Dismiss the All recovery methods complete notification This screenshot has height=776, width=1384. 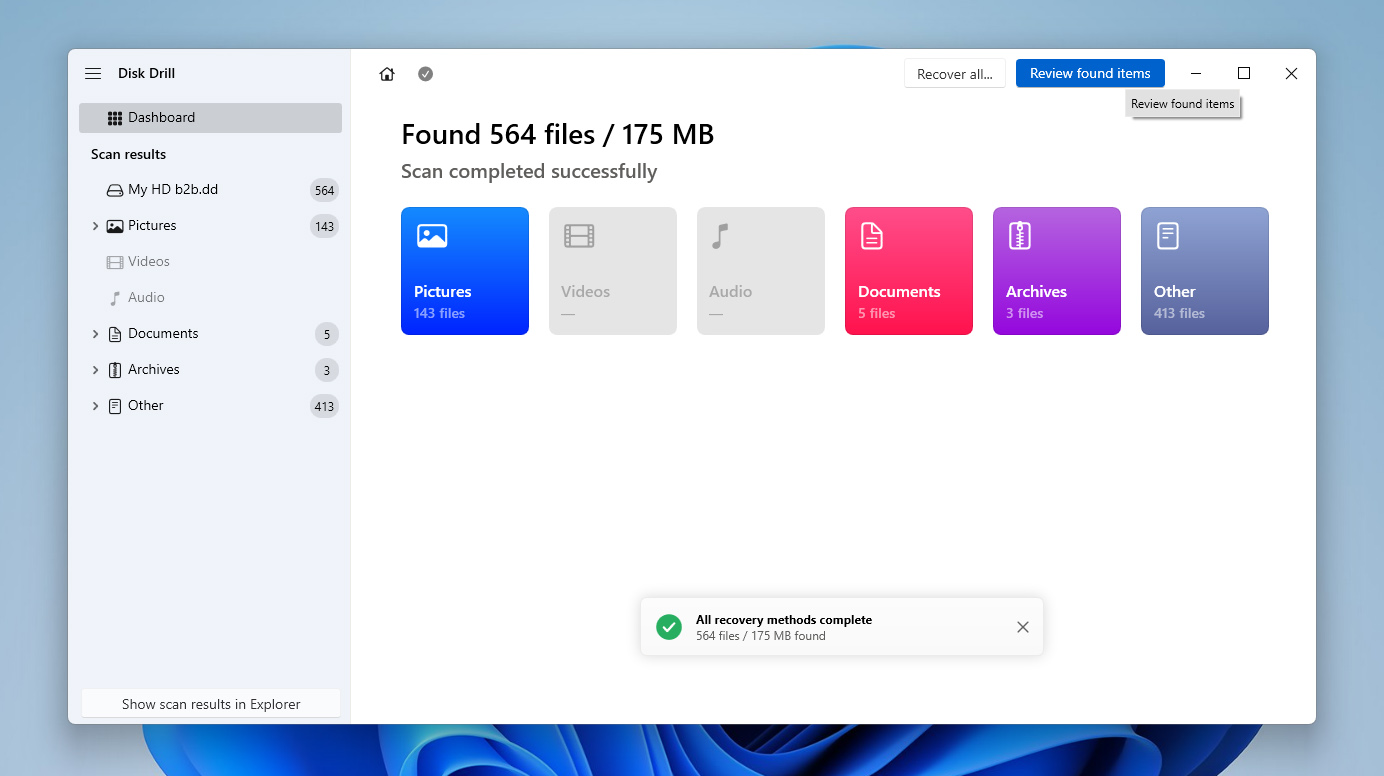click(1022, 627)
